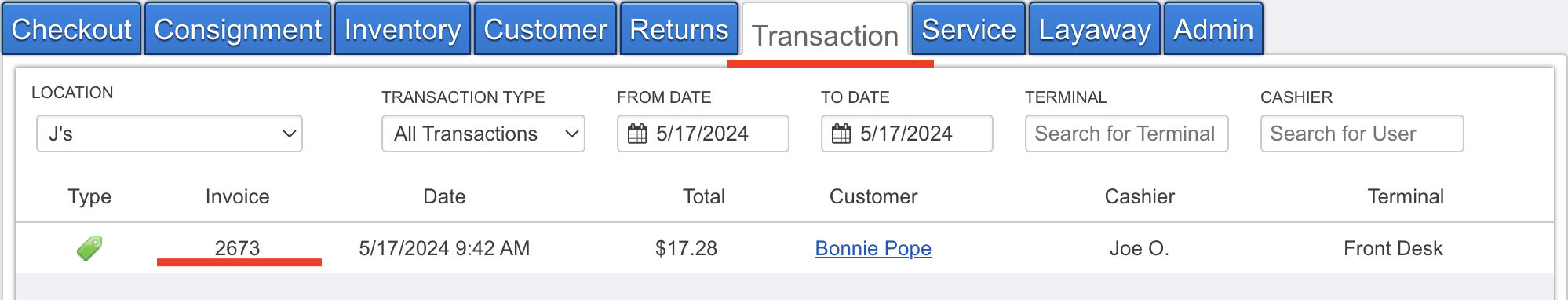
Task: Open the Returns tab
Action: click(679, 29)
